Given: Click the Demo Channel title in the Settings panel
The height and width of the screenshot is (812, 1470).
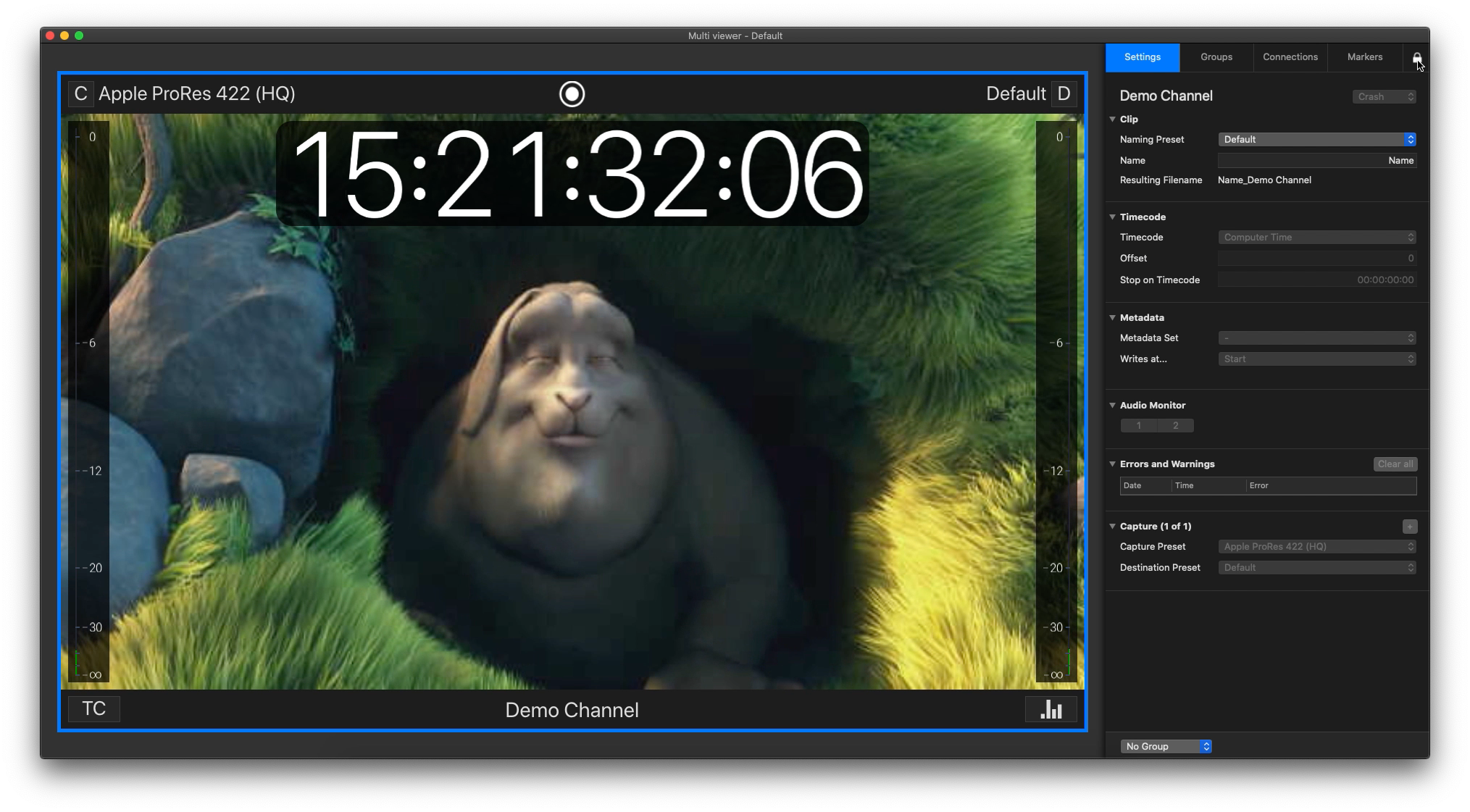Looking at the screenshot, I should [1166, 96].
